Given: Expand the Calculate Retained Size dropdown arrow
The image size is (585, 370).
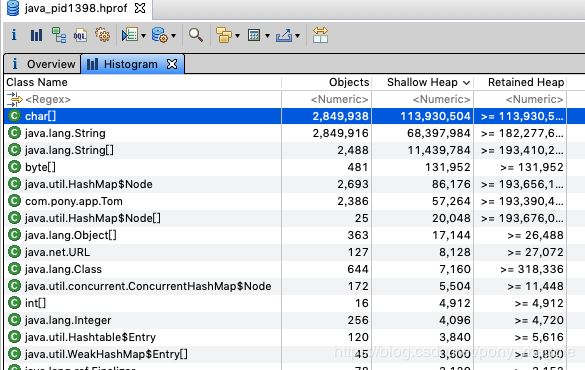Looking at the screenshot, I should coord(267,36).
